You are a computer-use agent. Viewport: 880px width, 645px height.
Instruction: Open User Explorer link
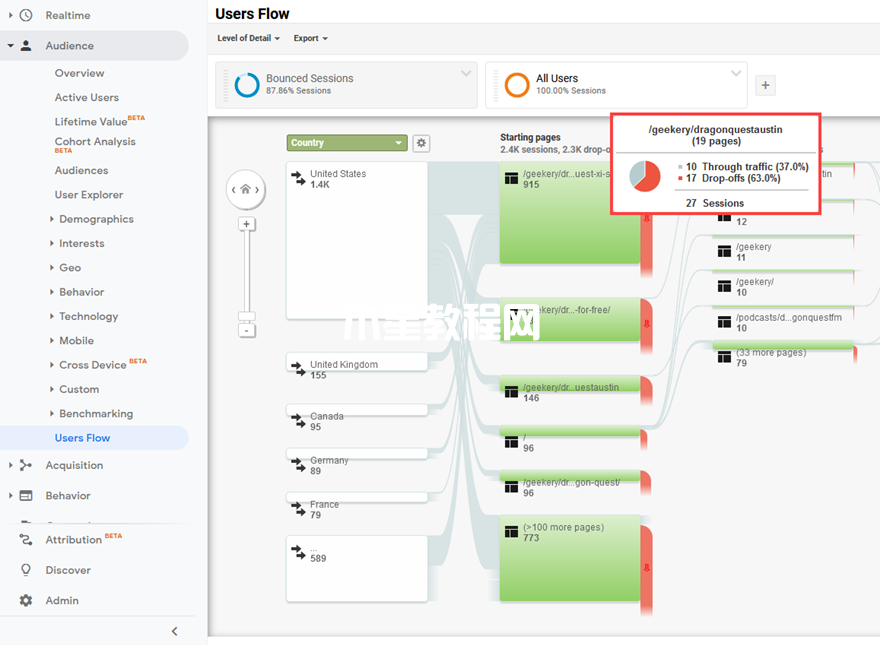(89, 195)
